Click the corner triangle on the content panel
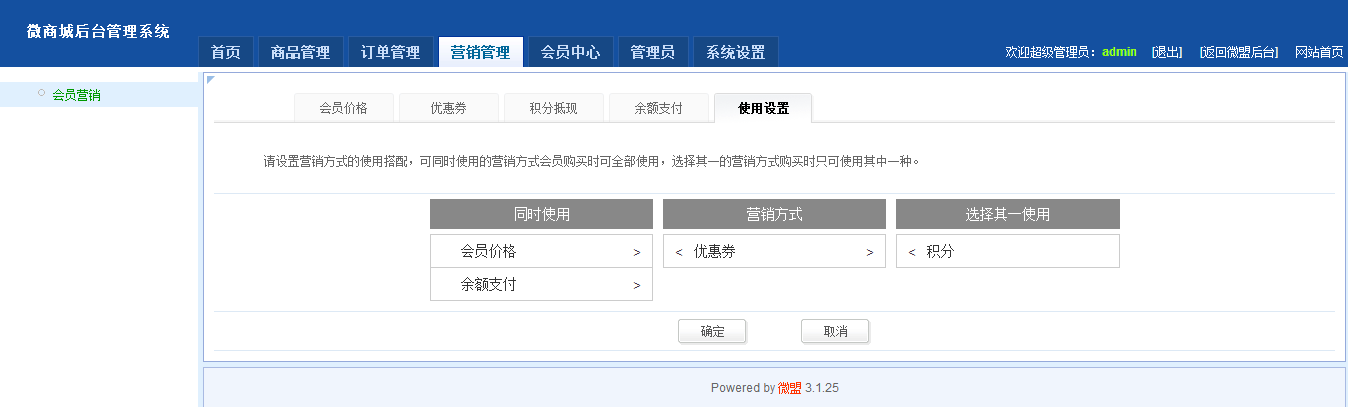The image size is (1348, 407). 211,79
